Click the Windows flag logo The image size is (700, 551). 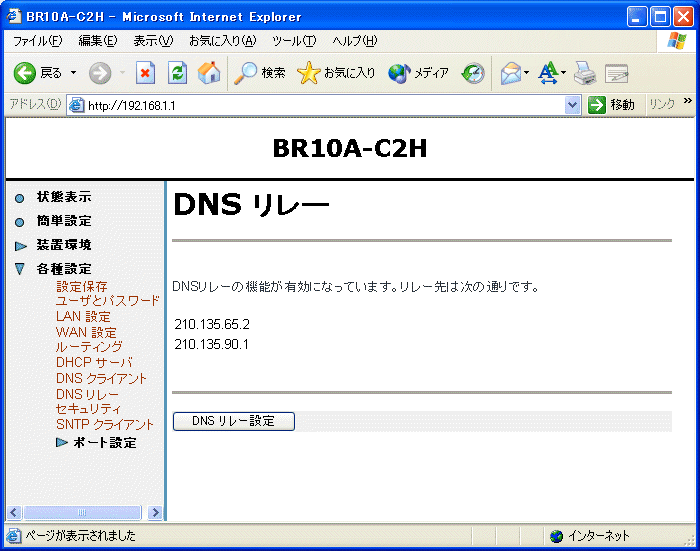(x=677, y=41)
